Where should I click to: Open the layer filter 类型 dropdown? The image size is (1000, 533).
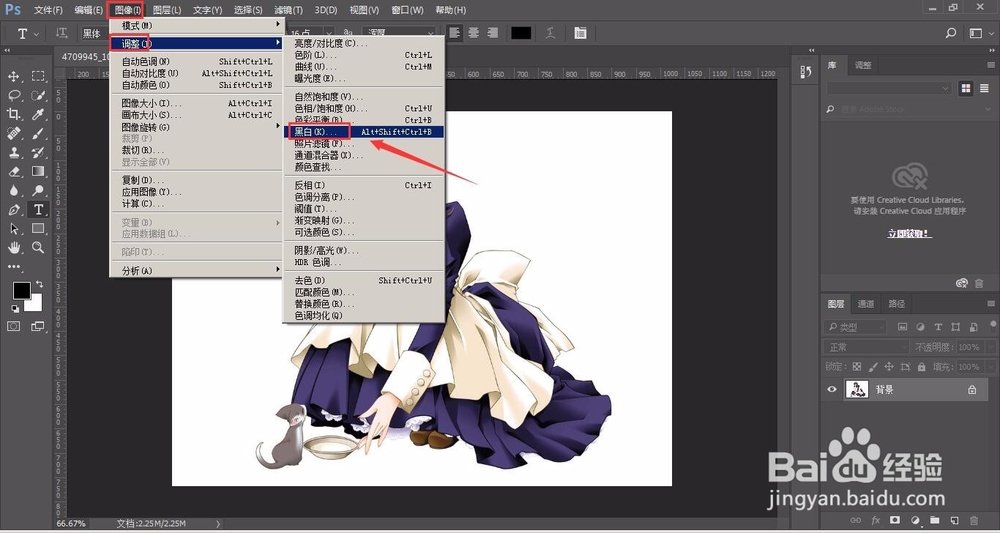[855, 327]
